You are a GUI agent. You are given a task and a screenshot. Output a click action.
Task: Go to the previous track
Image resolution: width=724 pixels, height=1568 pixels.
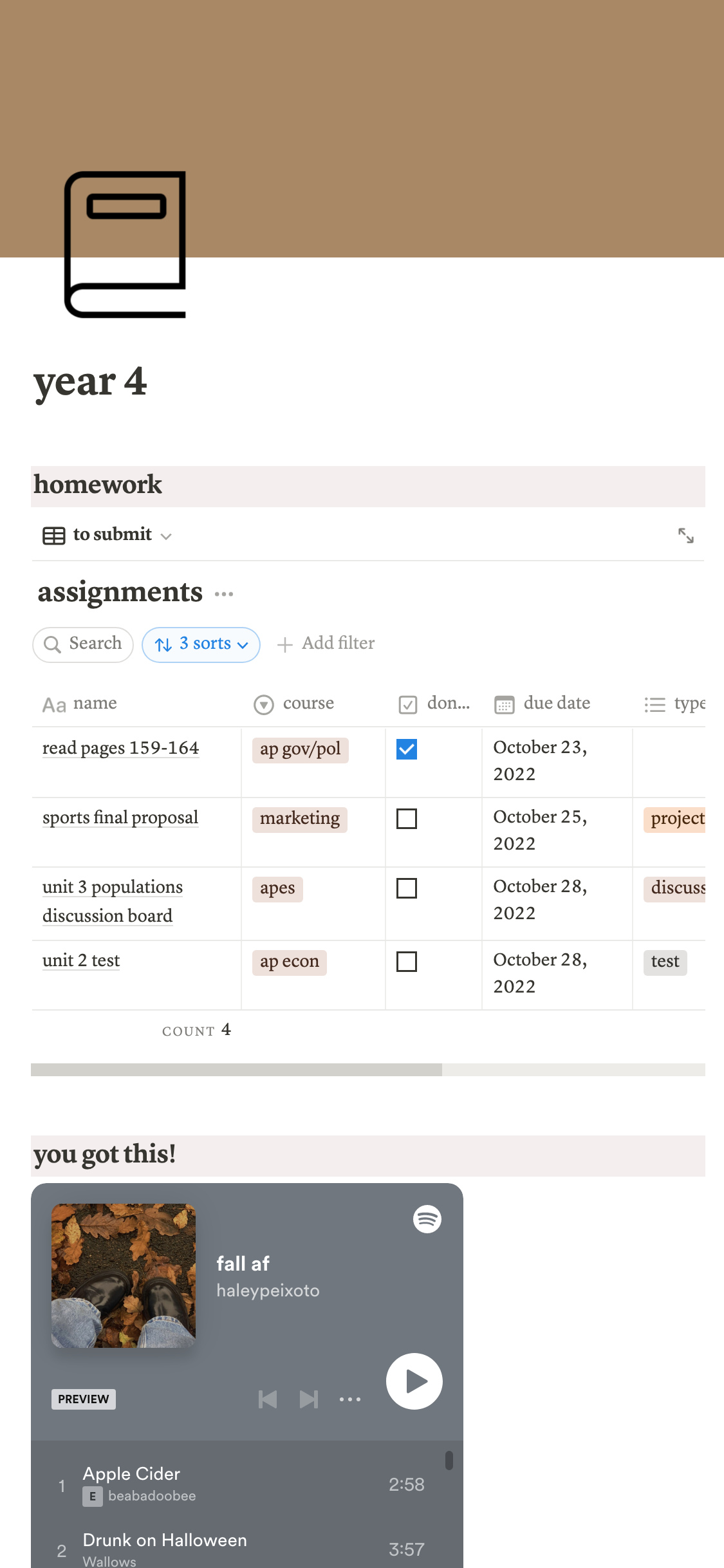268,1399
